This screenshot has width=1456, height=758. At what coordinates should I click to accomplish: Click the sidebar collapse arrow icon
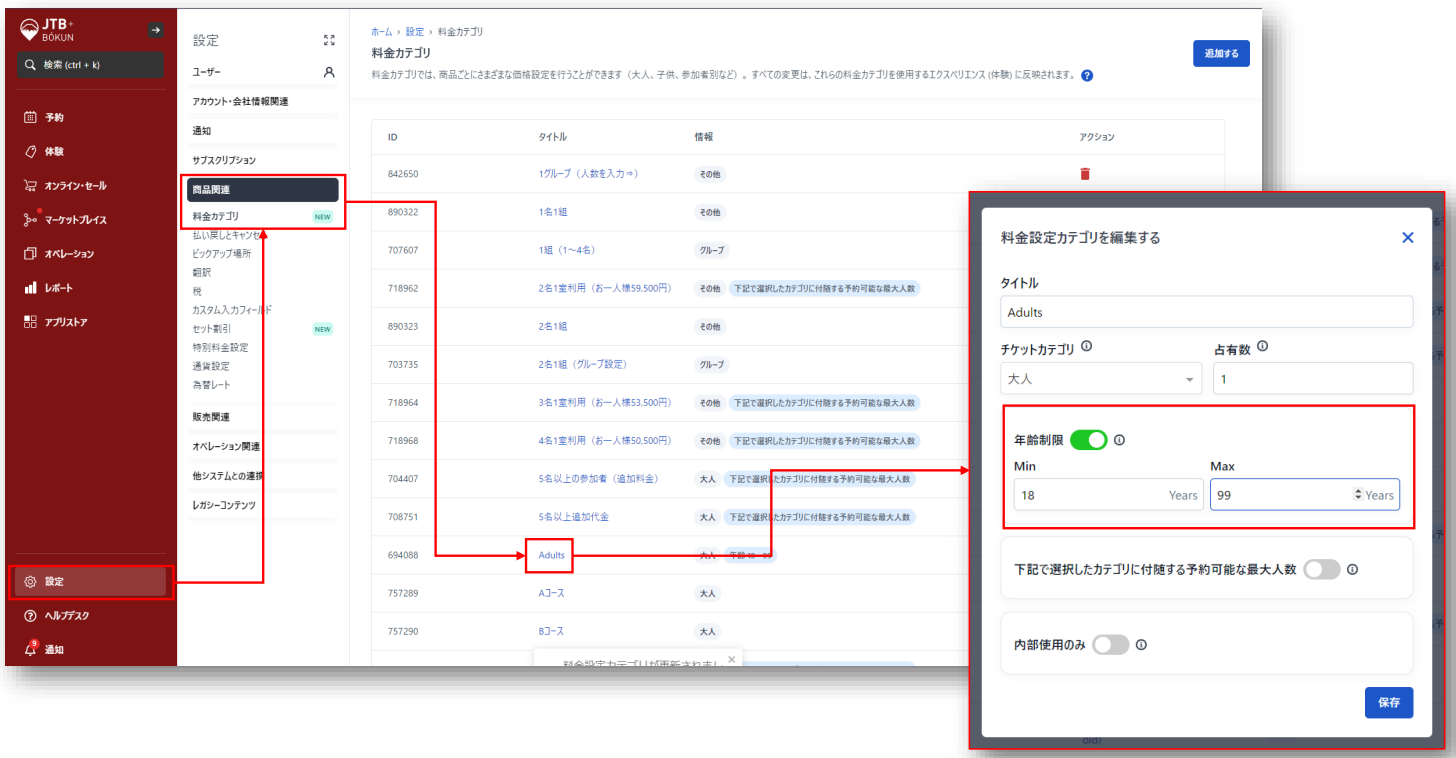coord(155,30)
